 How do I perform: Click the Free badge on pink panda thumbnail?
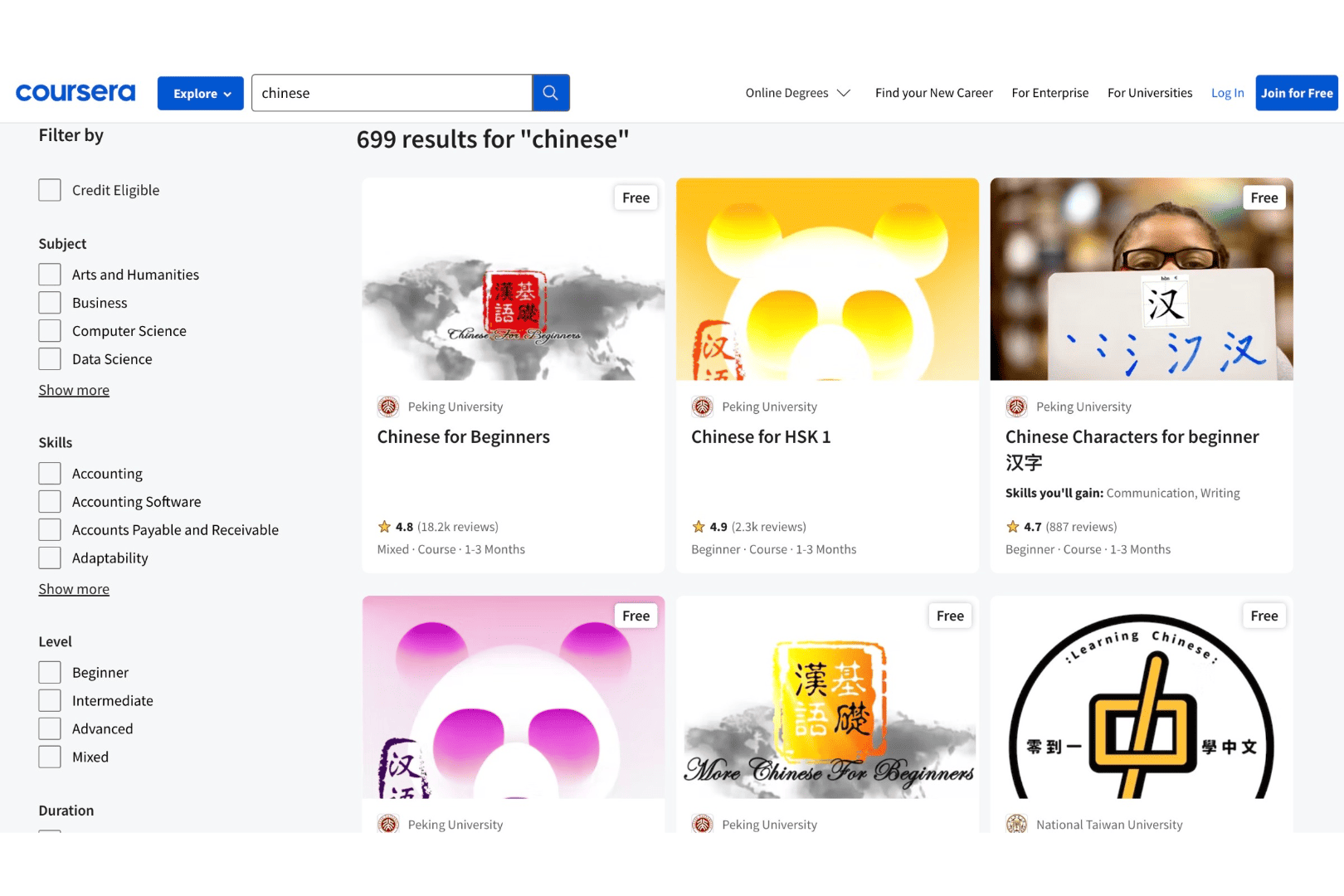coord(636,616)
